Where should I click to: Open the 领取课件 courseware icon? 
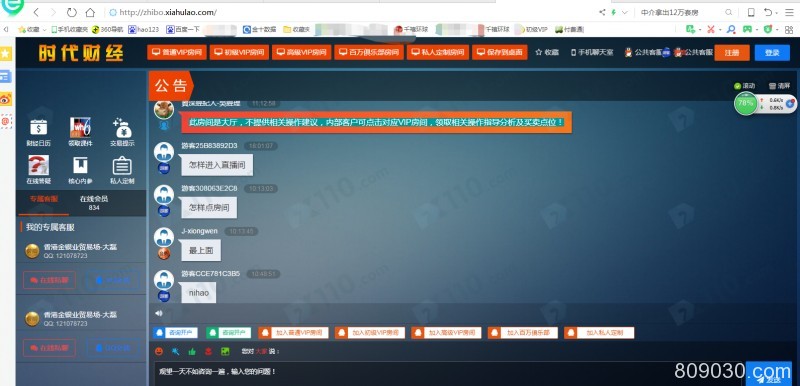click(x=80, y=127)
